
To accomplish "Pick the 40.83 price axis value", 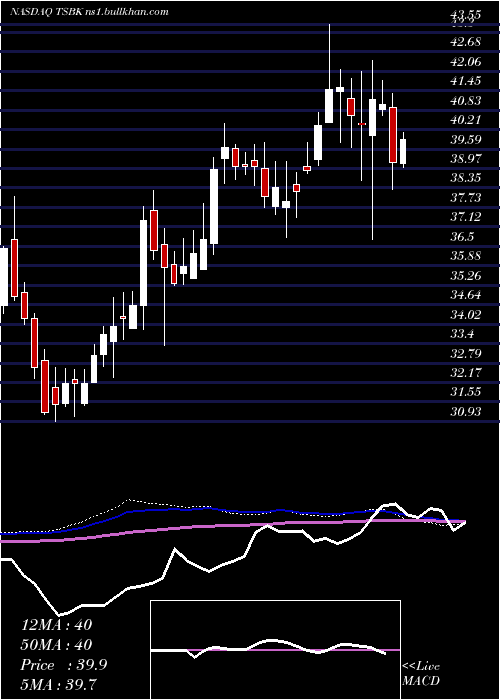I will click(x=465, y=100).
